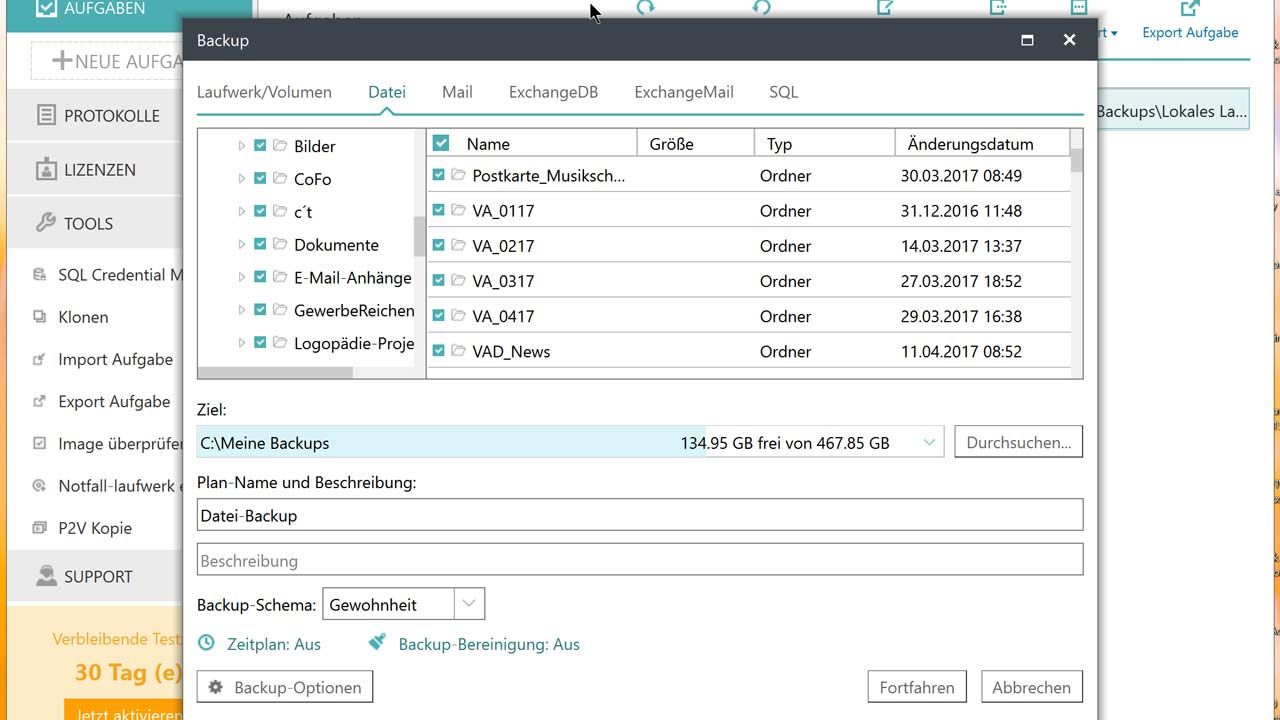Click the Beschreibung input field
This screenshot has width=1280, height=720.
tap(639, 560)
